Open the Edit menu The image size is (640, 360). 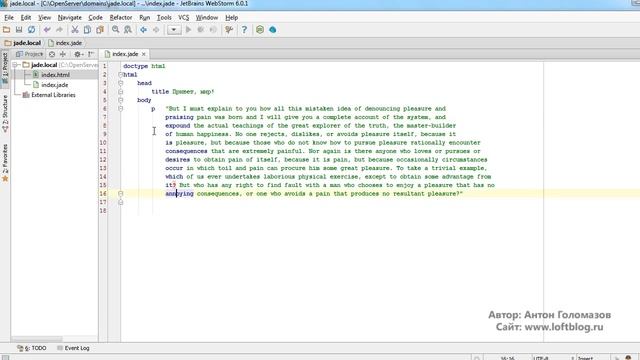(x=26, y=18)
